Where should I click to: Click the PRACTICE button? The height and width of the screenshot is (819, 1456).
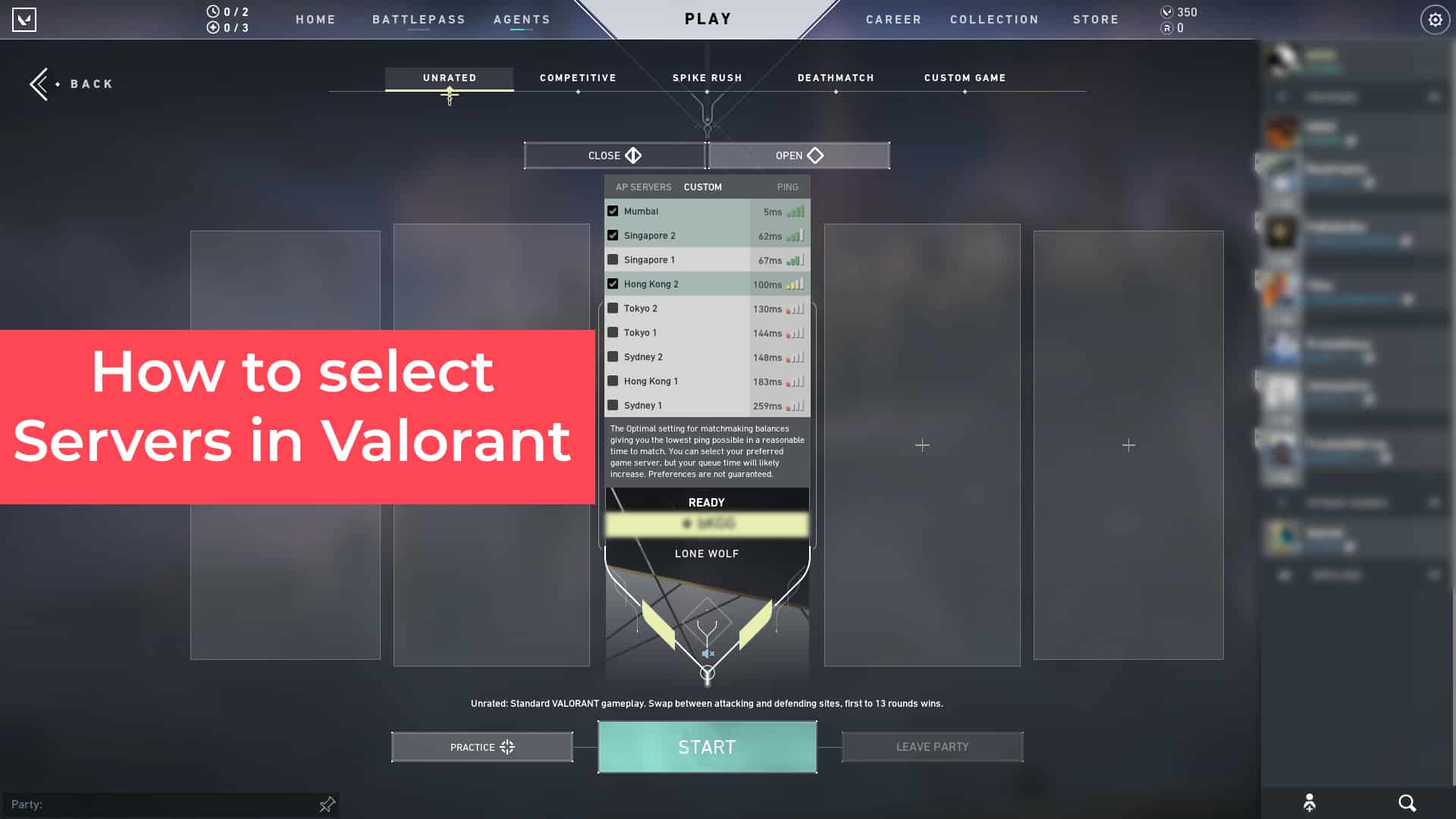click(x=482, y=746)
